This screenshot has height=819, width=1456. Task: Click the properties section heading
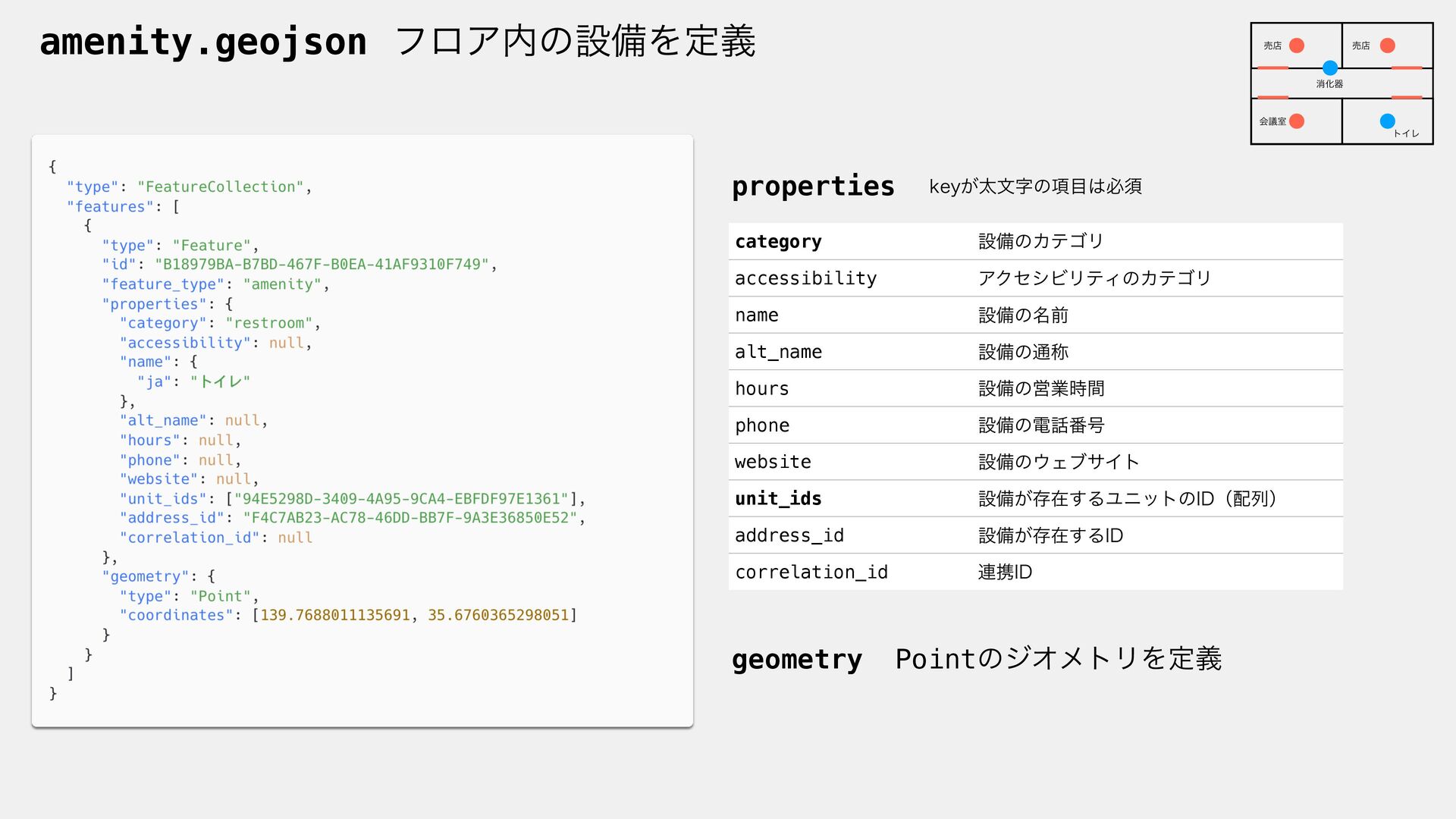click(x=813, y=186)
